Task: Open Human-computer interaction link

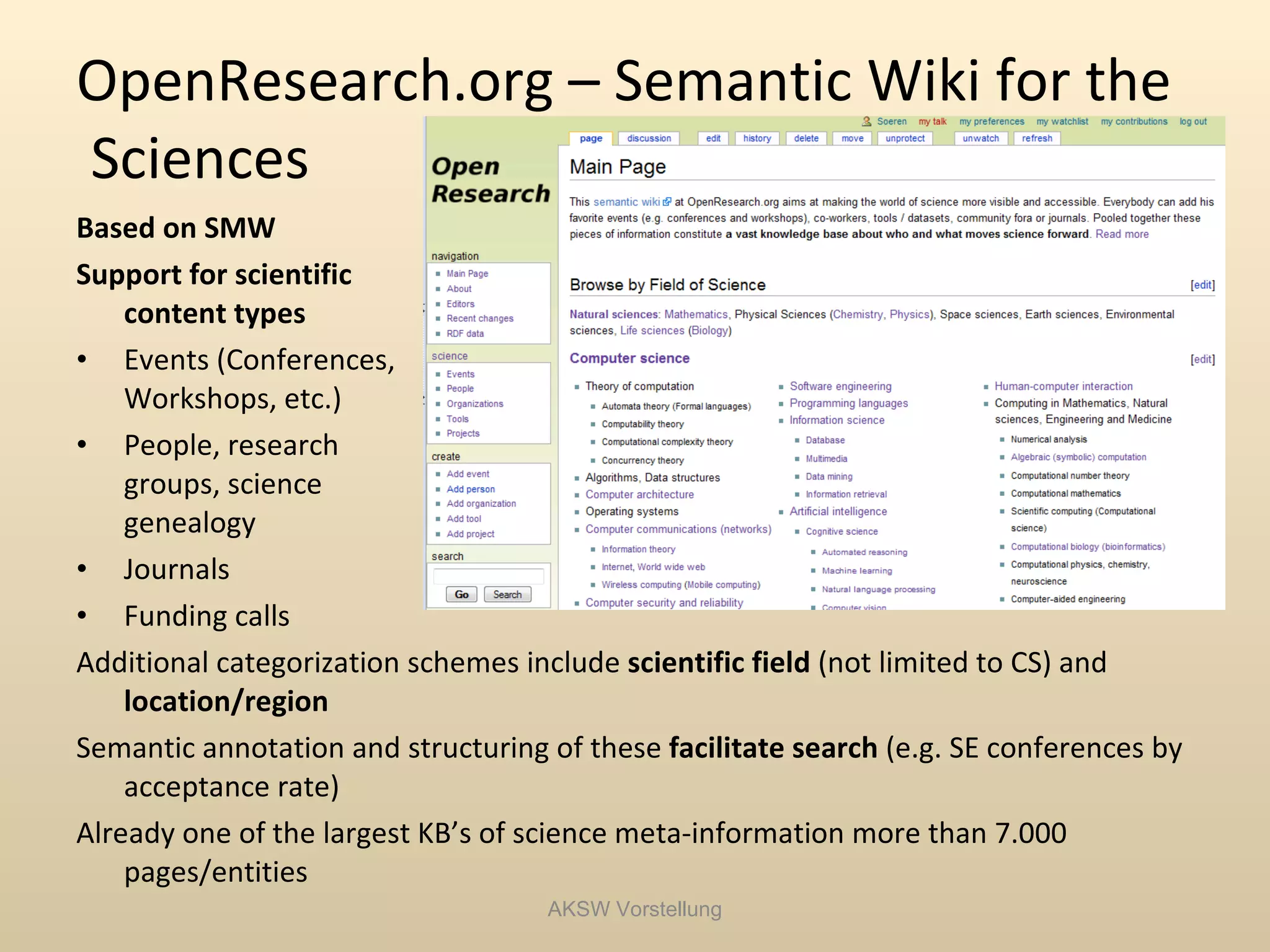Action: pyautogui.click(x=1064, y=387)
